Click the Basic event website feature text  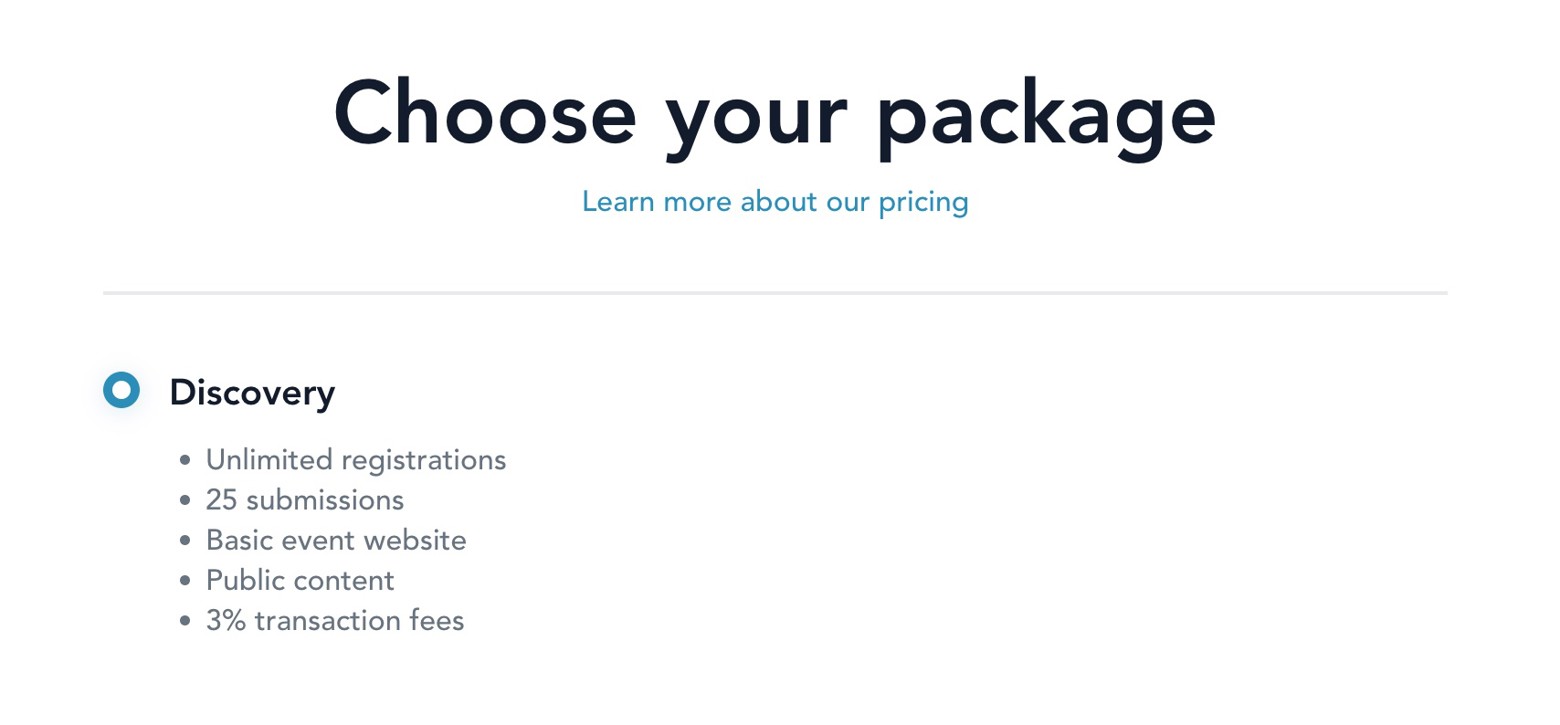click(x=336, y=541)
